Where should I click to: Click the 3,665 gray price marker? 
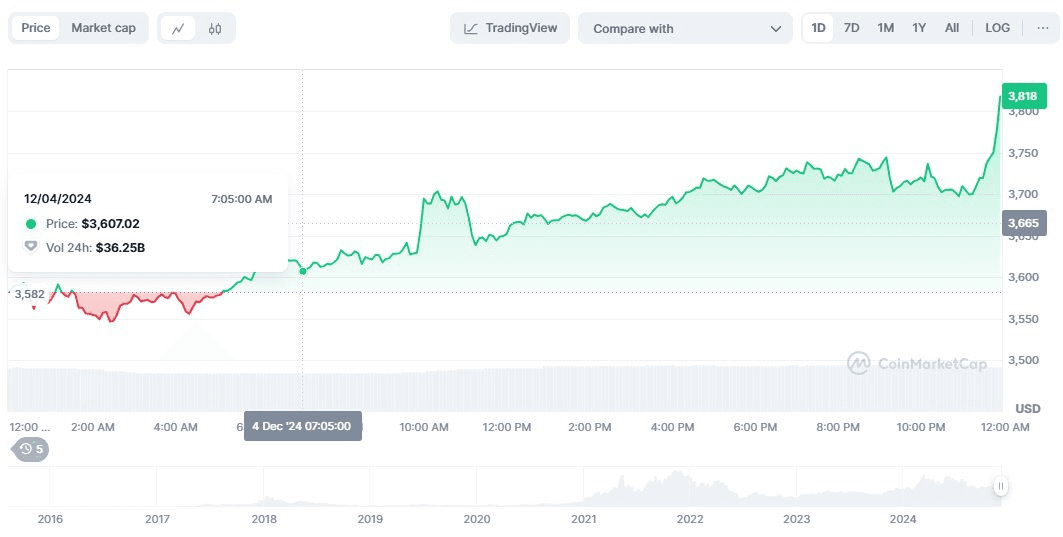point(1023,223)
